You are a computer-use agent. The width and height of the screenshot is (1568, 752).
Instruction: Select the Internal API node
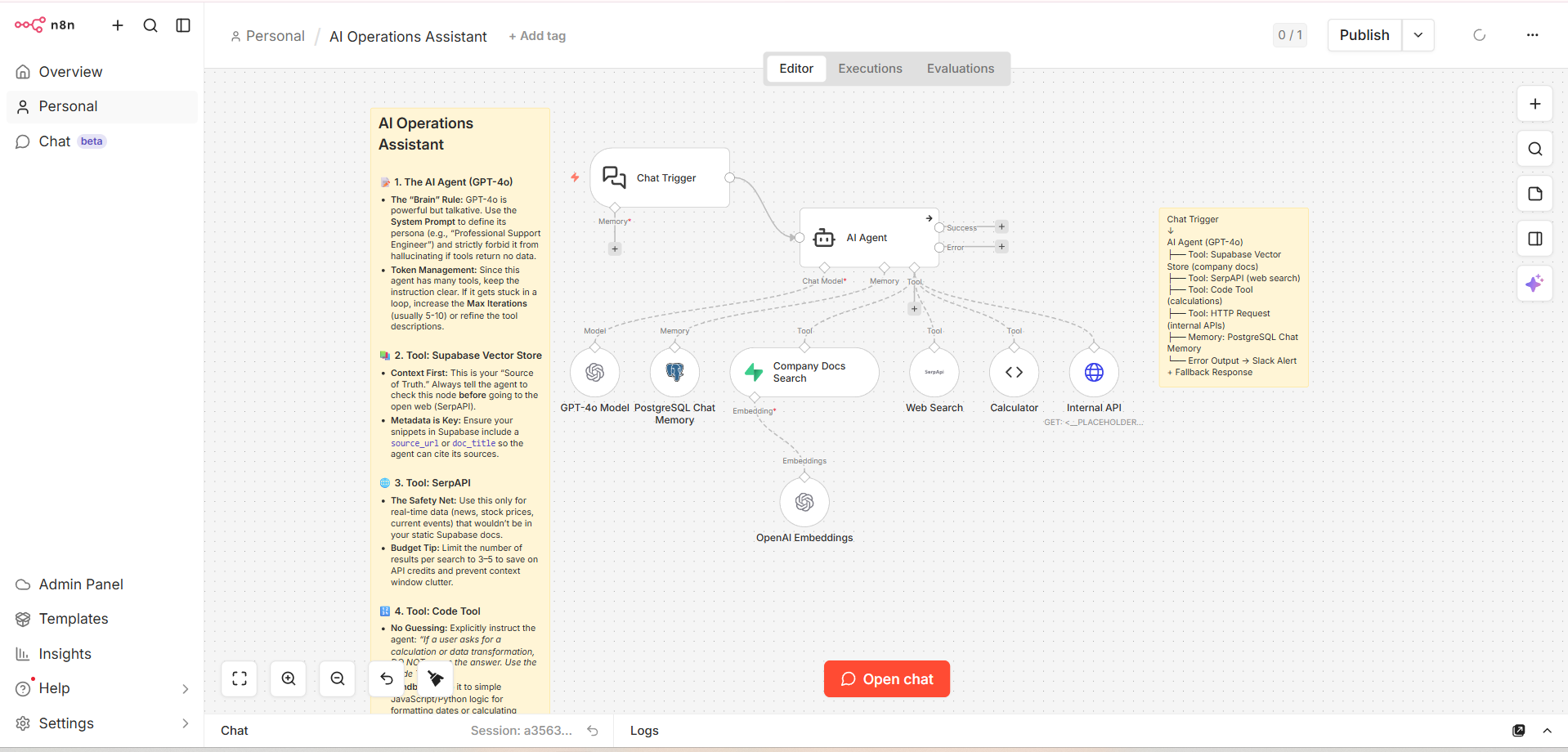1094,373
